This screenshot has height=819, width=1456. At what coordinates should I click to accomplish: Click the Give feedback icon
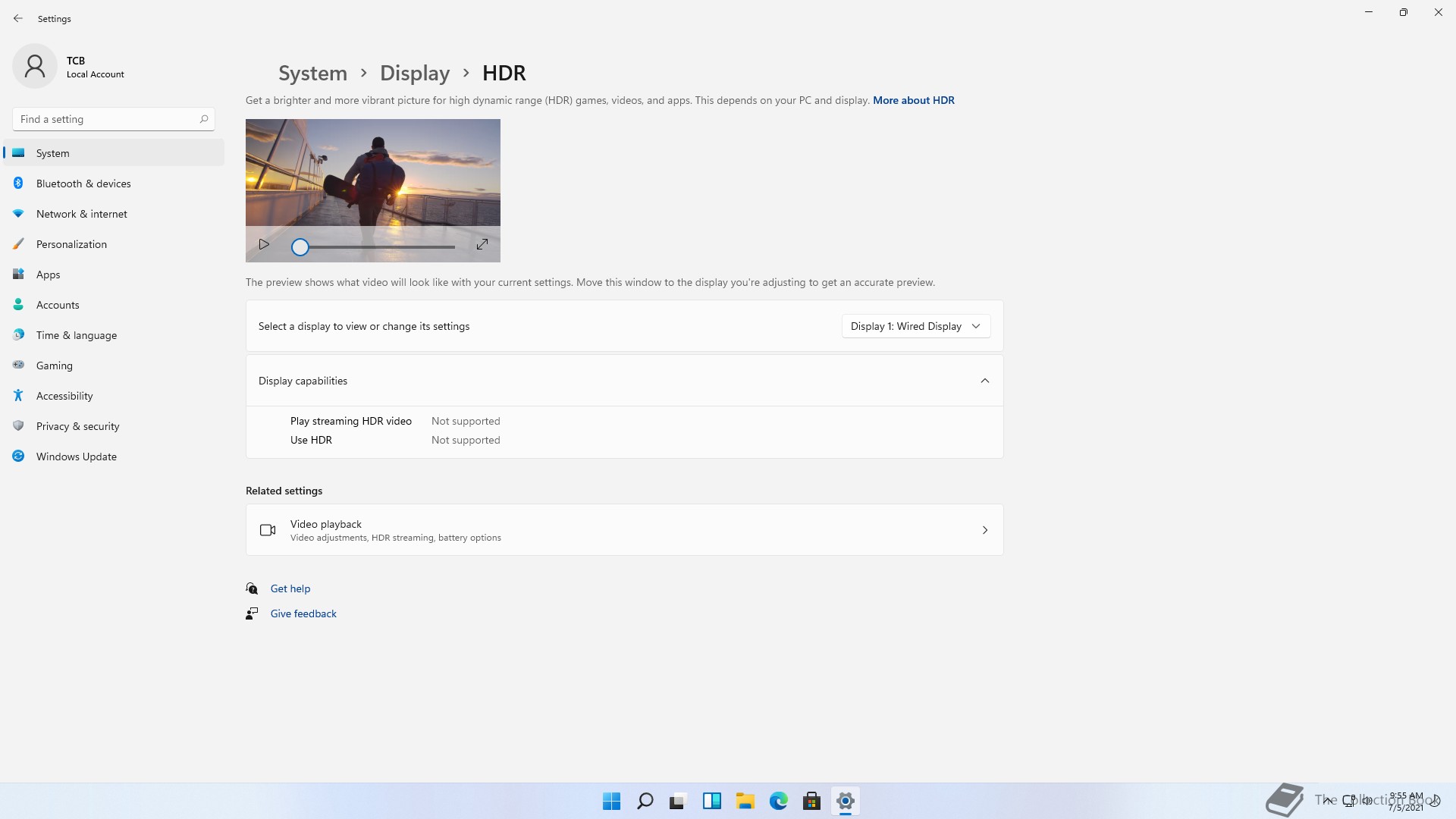[x=252, y=613]
